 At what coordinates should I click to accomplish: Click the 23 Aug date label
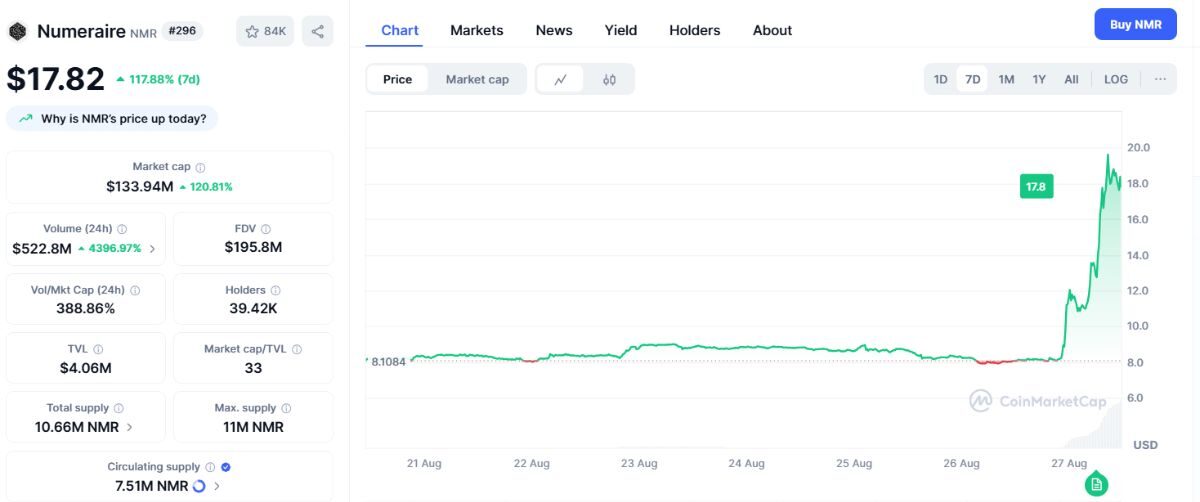(639, 463)
